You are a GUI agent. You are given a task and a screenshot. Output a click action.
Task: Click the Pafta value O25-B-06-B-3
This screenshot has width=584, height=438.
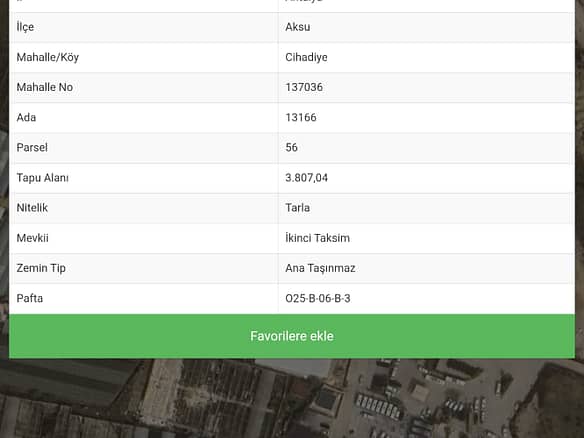(318, 298)
